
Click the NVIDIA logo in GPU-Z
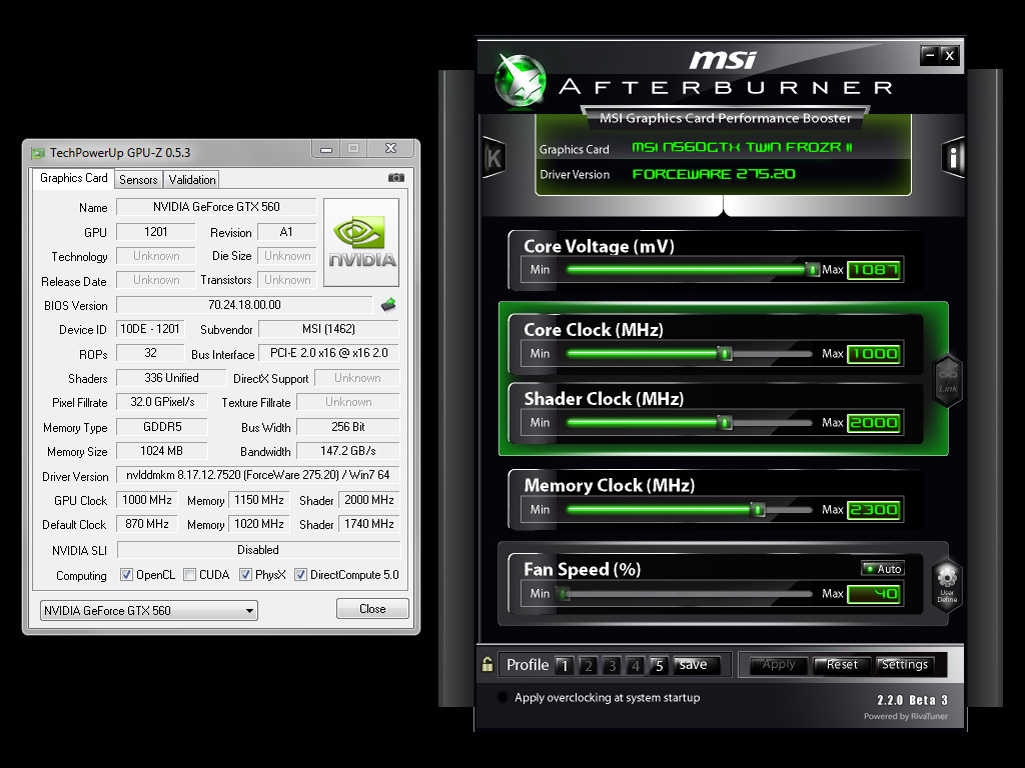click(x=361, y=242)
